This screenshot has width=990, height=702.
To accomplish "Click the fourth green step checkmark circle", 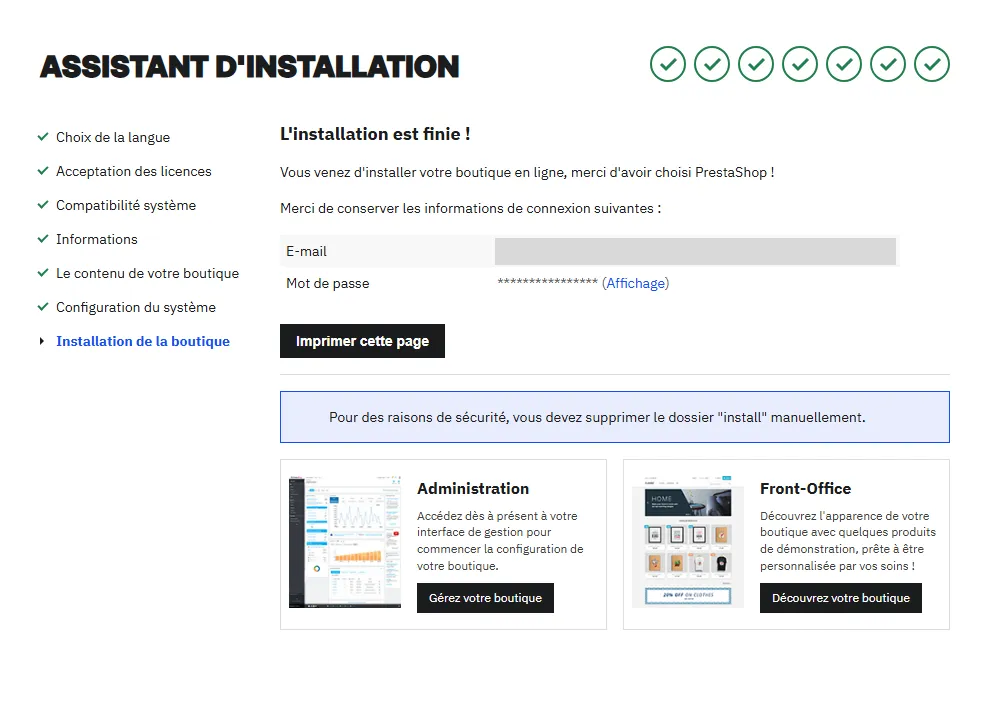I will (x=800, y=64).
